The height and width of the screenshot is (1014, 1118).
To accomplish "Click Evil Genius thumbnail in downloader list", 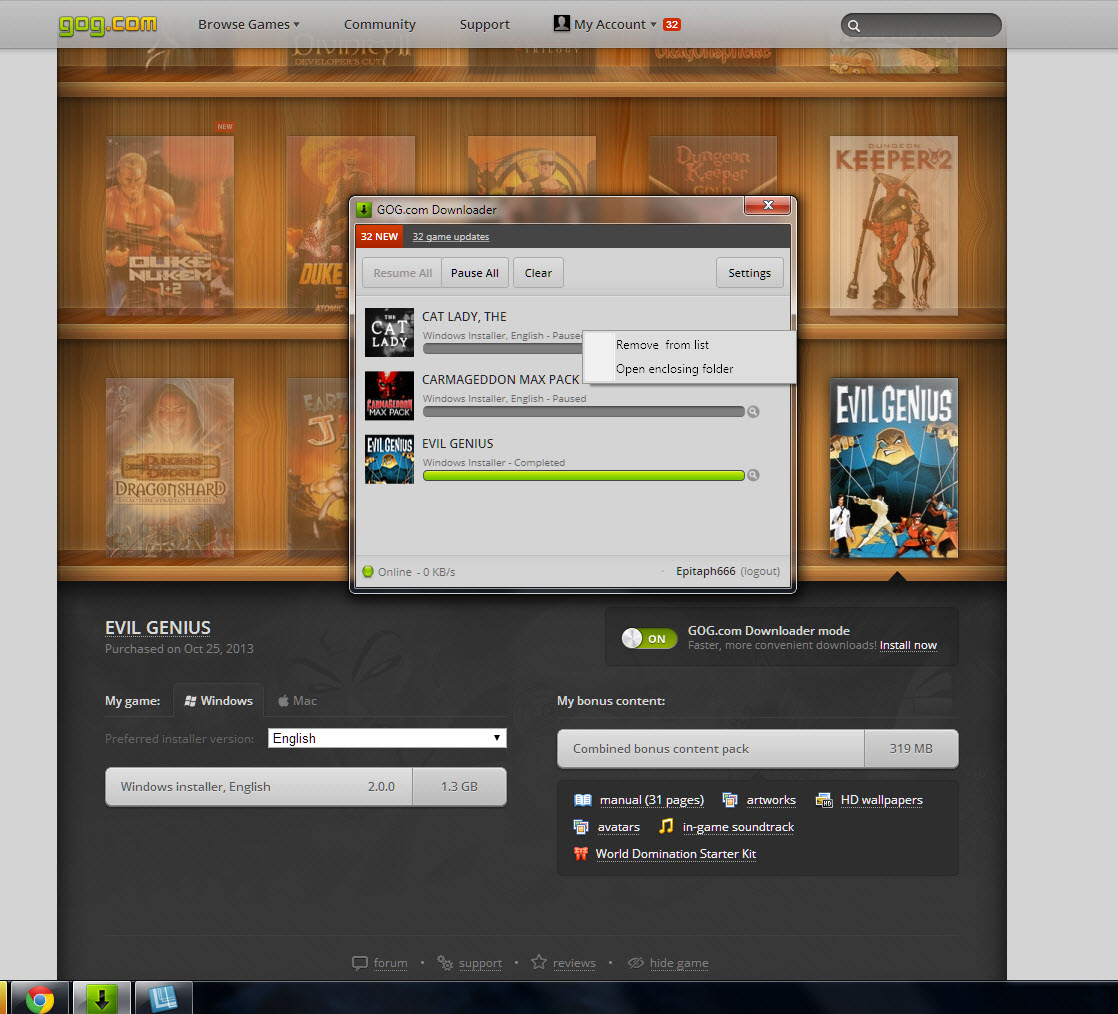I will click(x=389, y=459).
